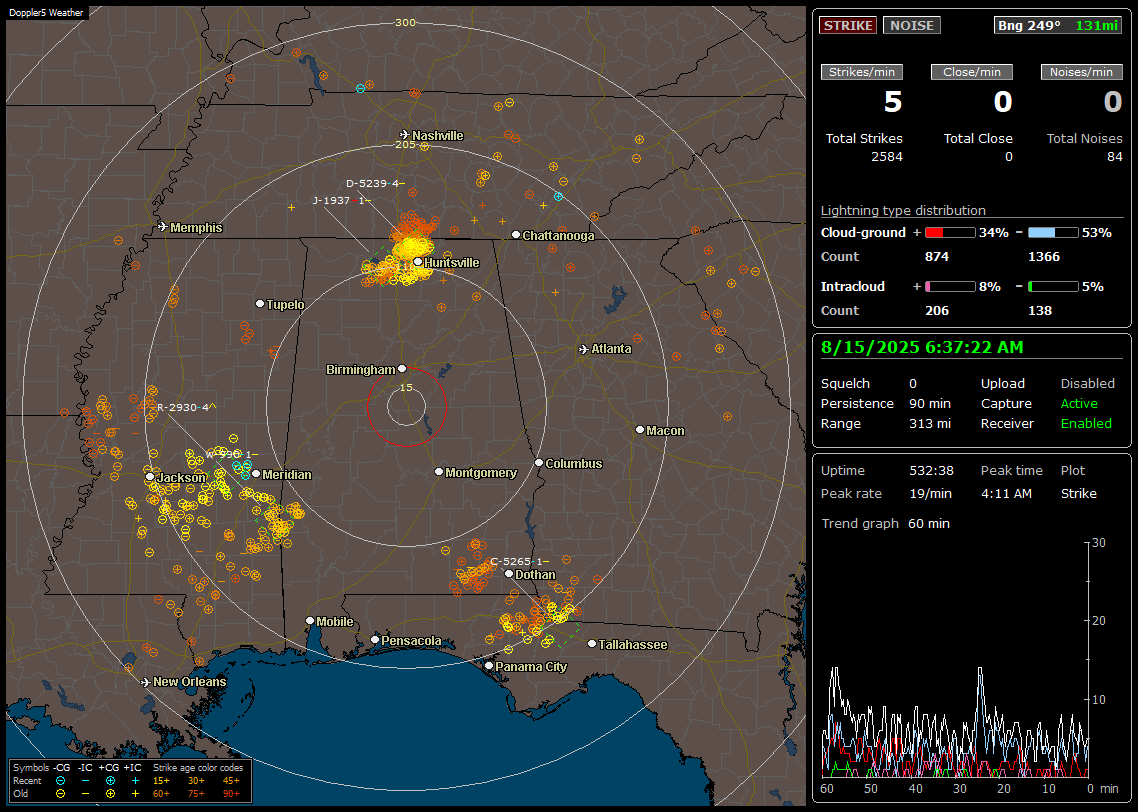
Task: Click the Montgomery city marker
Action: coord(439,472)
